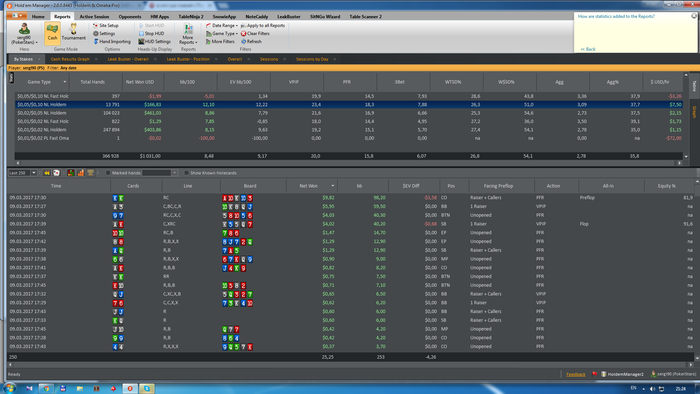The image size is (700, 394).
Task: Click the orange bar chart icon in hands toolbar
Action: 80,173
